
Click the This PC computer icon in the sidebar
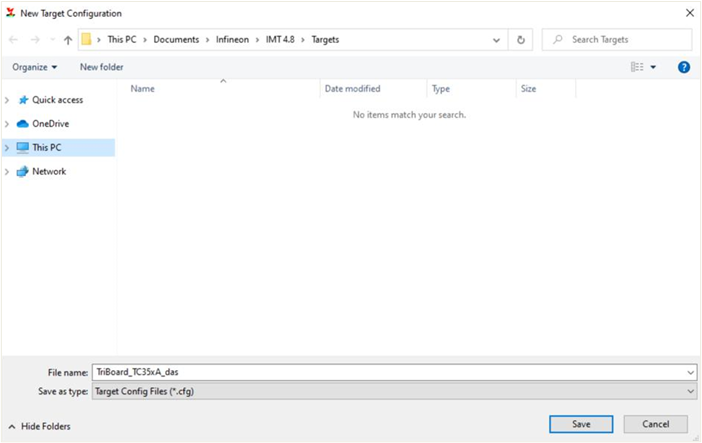(x=23, y=147)
